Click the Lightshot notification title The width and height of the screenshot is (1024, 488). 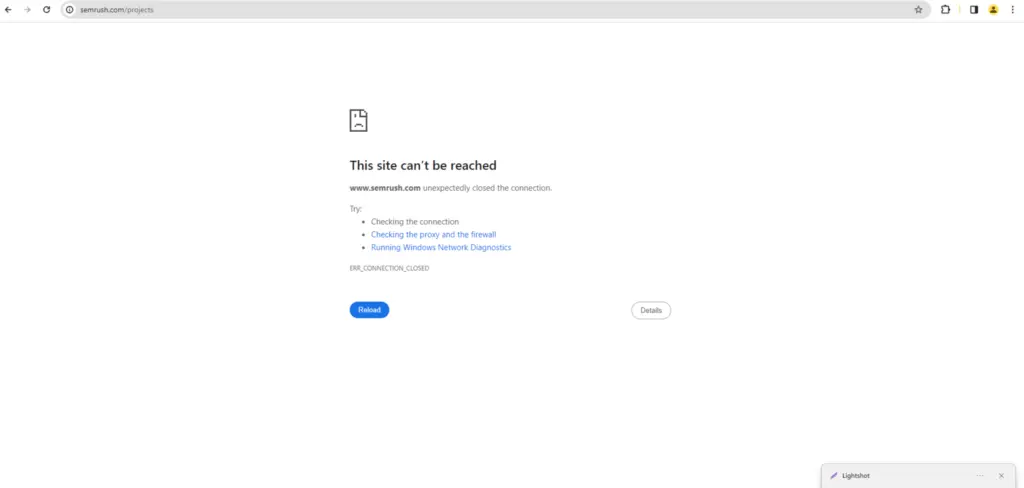[x=856, y=476]
